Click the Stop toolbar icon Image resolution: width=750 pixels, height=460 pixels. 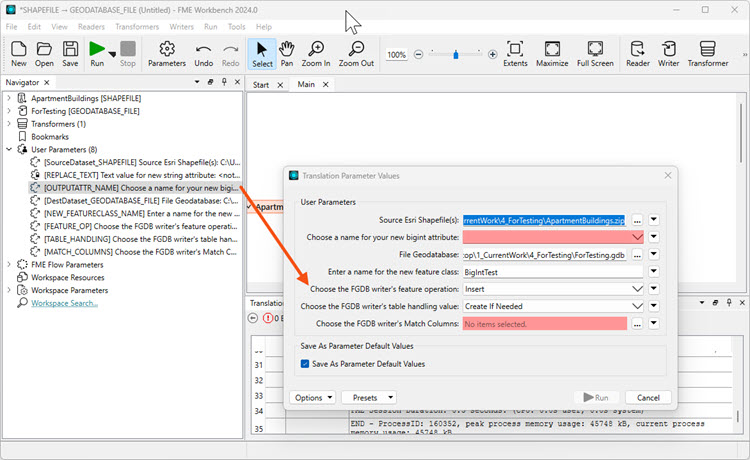[128, 54]
